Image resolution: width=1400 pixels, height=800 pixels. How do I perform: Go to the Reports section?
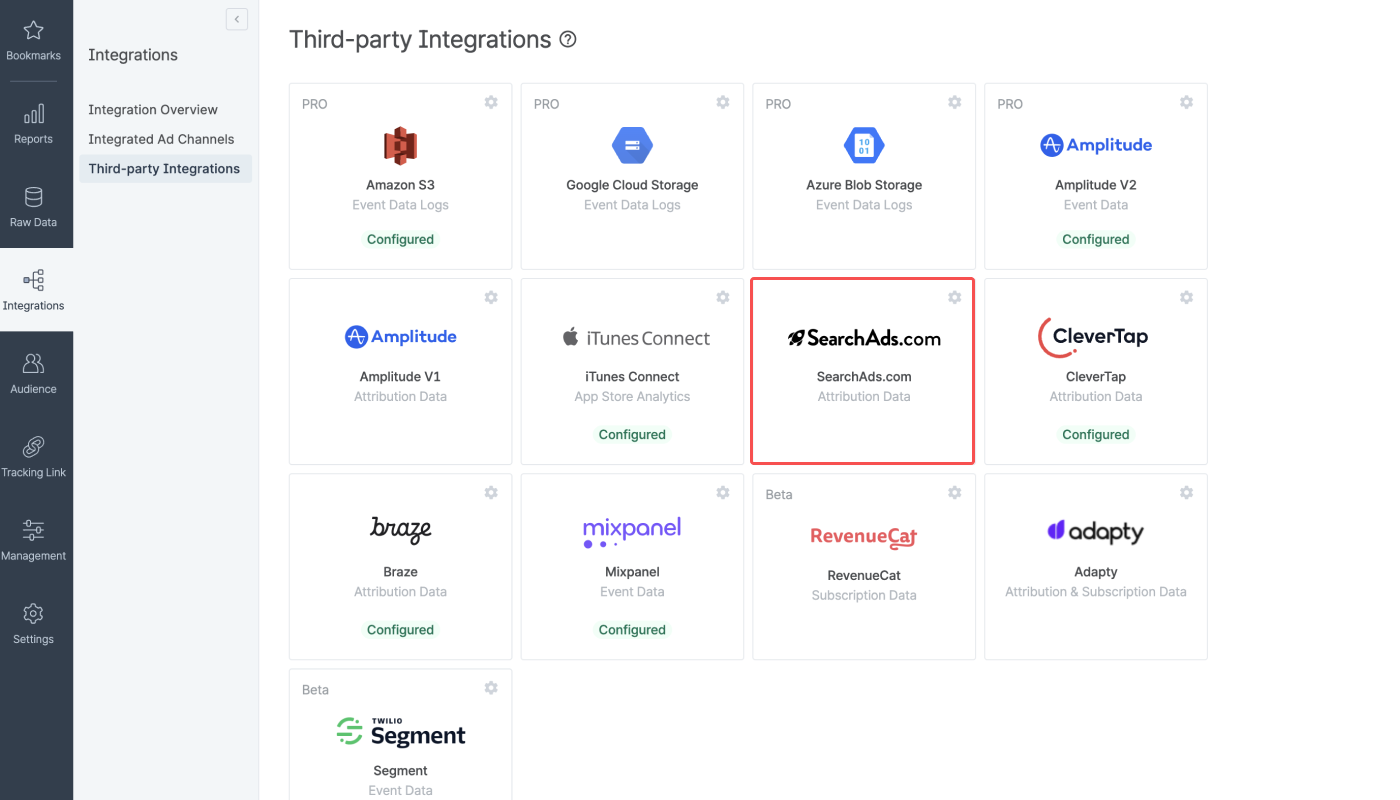[x=33, y=124]
